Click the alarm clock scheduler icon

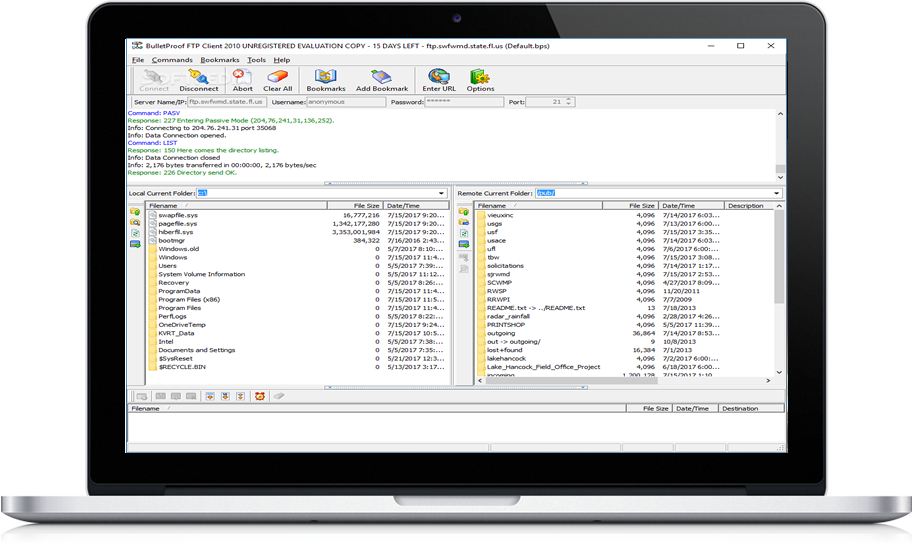click(x=259, y=396)
